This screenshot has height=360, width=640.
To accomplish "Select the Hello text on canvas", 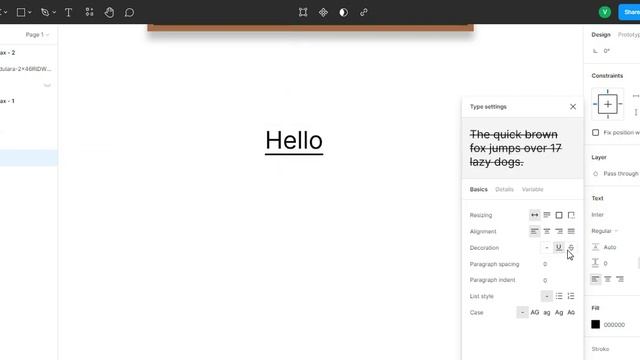I will coord(294,141).
